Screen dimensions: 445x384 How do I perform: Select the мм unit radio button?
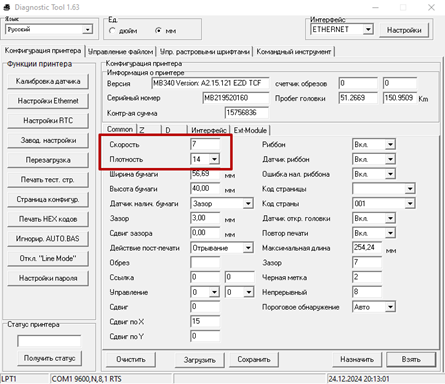(x=158, y=31)
